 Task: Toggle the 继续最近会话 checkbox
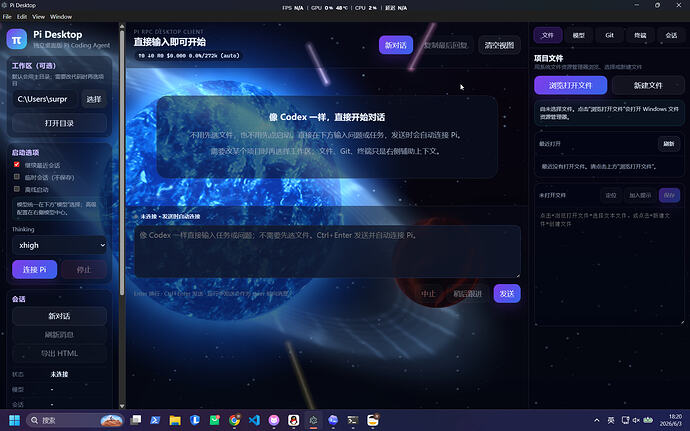tap(17, 164)
